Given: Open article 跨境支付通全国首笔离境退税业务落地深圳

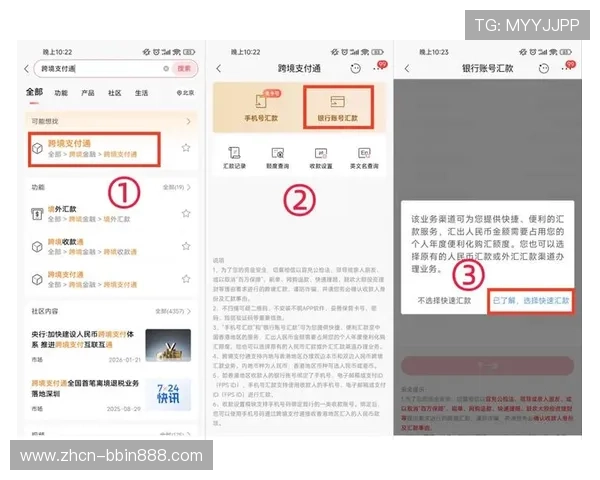Looking at the screenshot, I should [85, 388].
